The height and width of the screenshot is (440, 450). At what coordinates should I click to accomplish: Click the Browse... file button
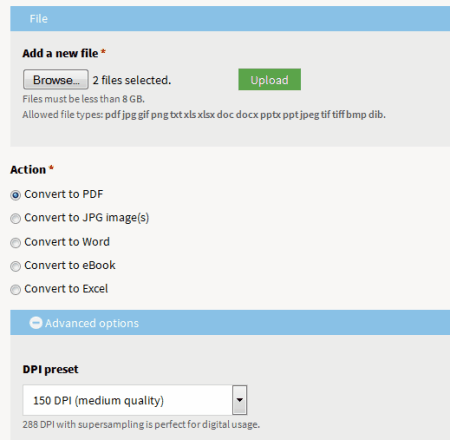tap(56, 80)
